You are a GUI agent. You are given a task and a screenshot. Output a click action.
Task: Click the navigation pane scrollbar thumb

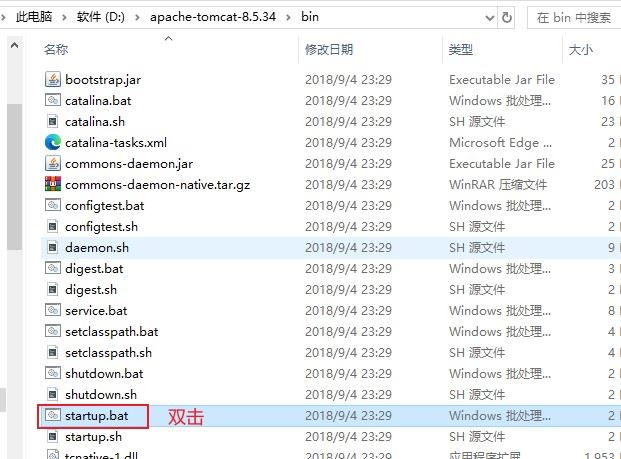click(14, 177)
